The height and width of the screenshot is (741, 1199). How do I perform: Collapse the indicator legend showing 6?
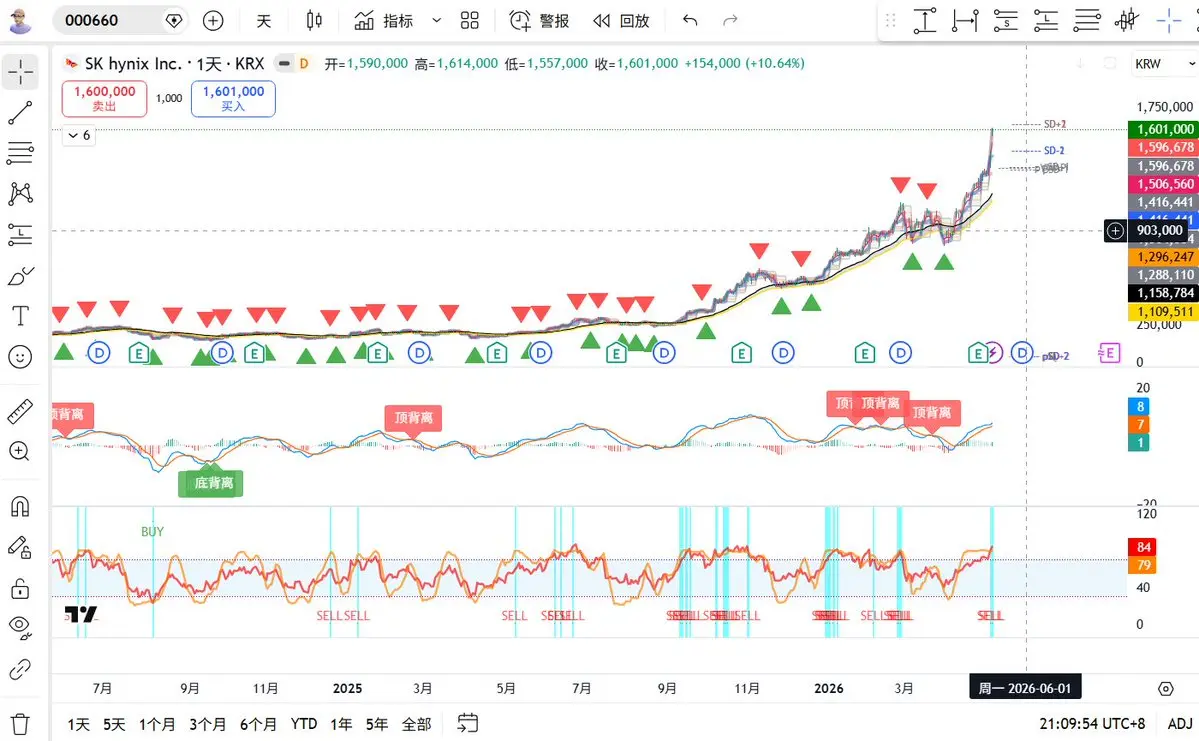79,135
